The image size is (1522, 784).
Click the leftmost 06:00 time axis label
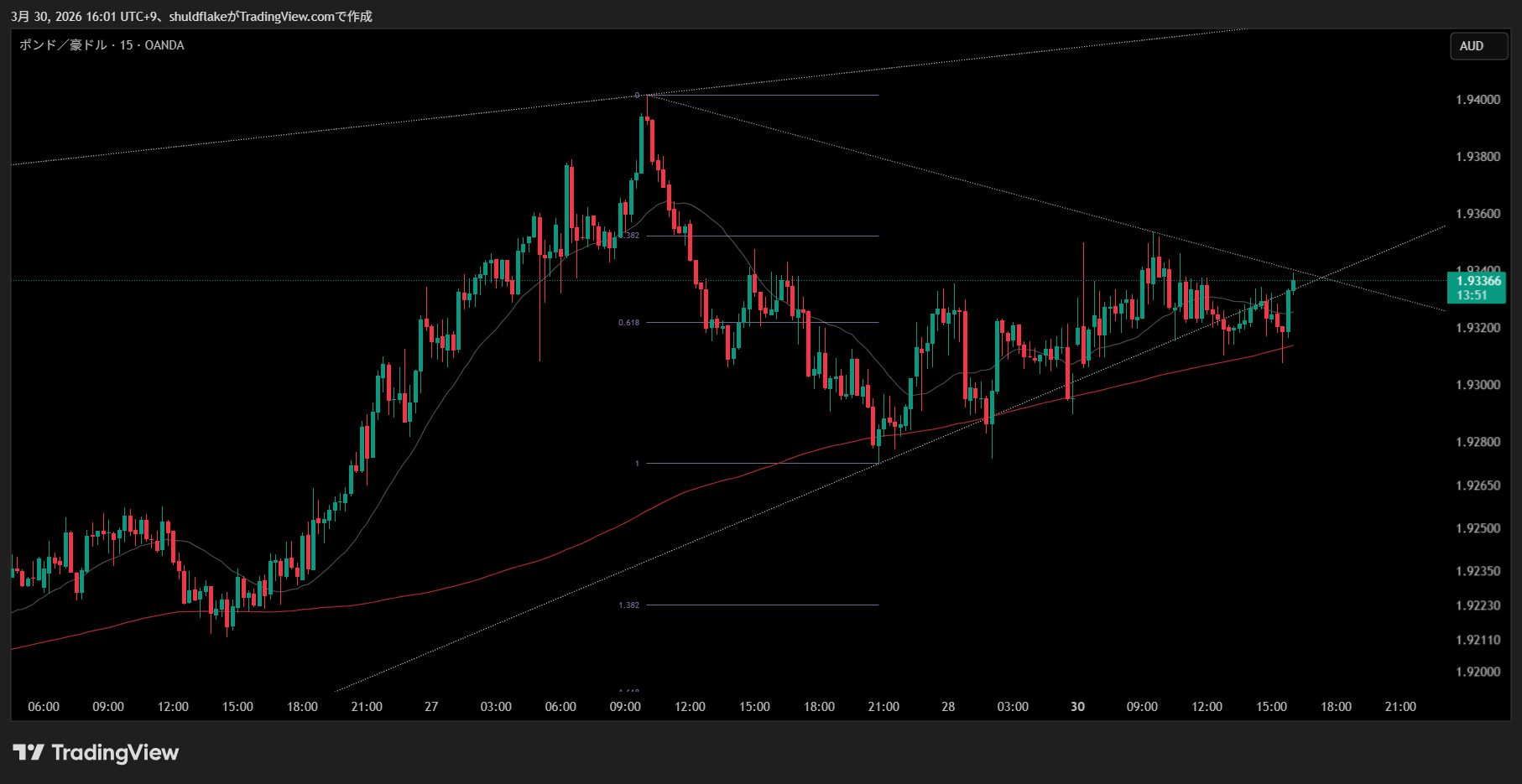point(44,707)
